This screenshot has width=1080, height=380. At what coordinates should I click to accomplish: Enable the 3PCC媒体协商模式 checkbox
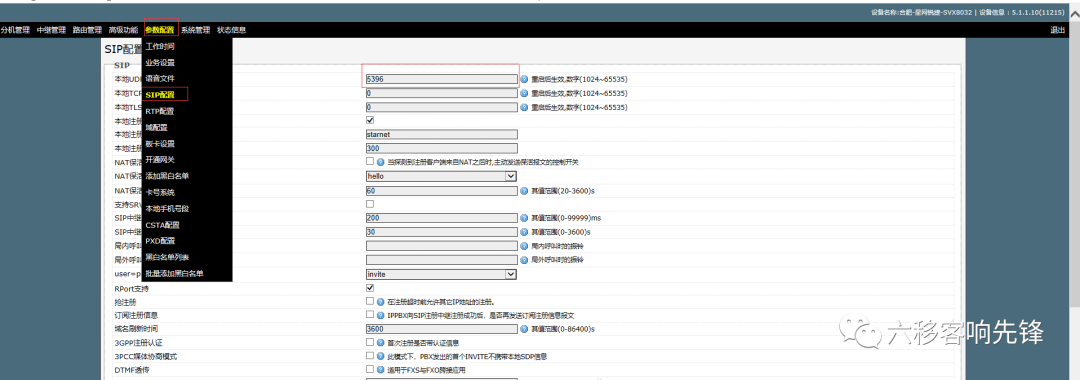(370, 356)
